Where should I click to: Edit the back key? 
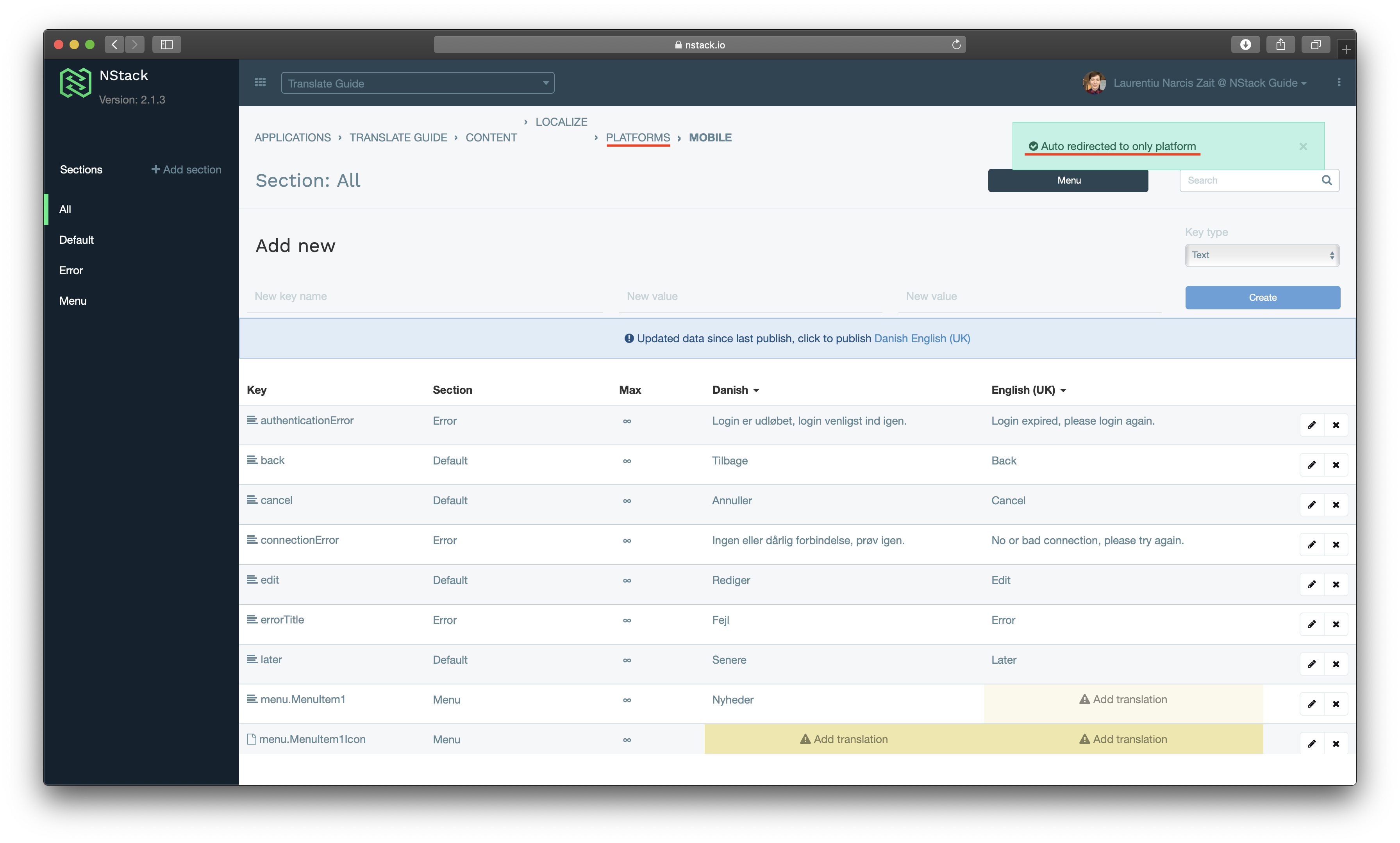1311,465
